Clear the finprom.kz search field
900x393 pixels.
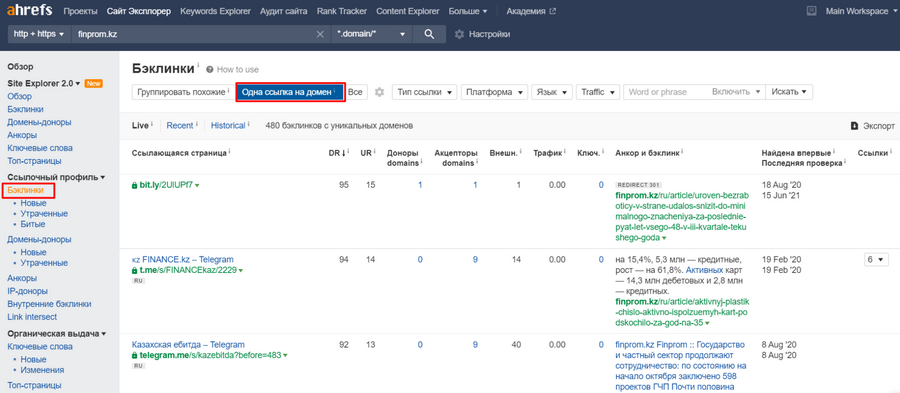pyautogui.click(x=320, y=34)
